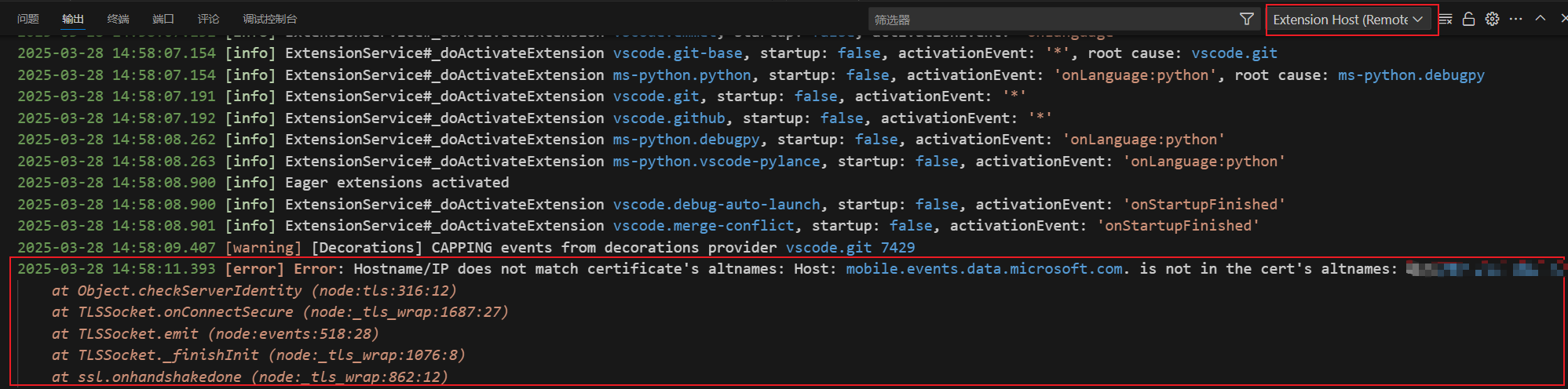The height and width of the screenshot is (389, 1568).
Task: Click the 'at Object.checkServerIdentity (node:tls:316:12)' line
Action: [x=254, y=291]
